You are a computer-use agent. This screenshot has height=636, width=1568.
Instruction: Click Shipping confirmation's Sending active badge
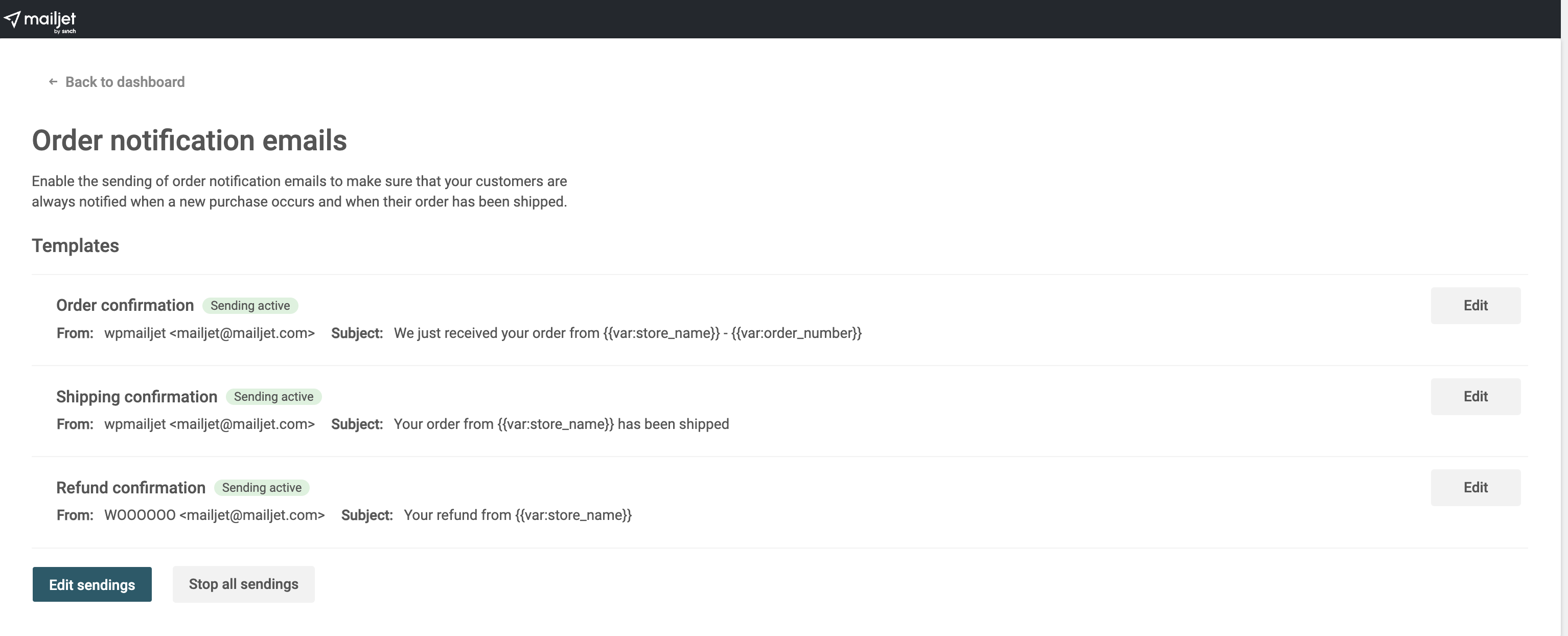[273, 397]
